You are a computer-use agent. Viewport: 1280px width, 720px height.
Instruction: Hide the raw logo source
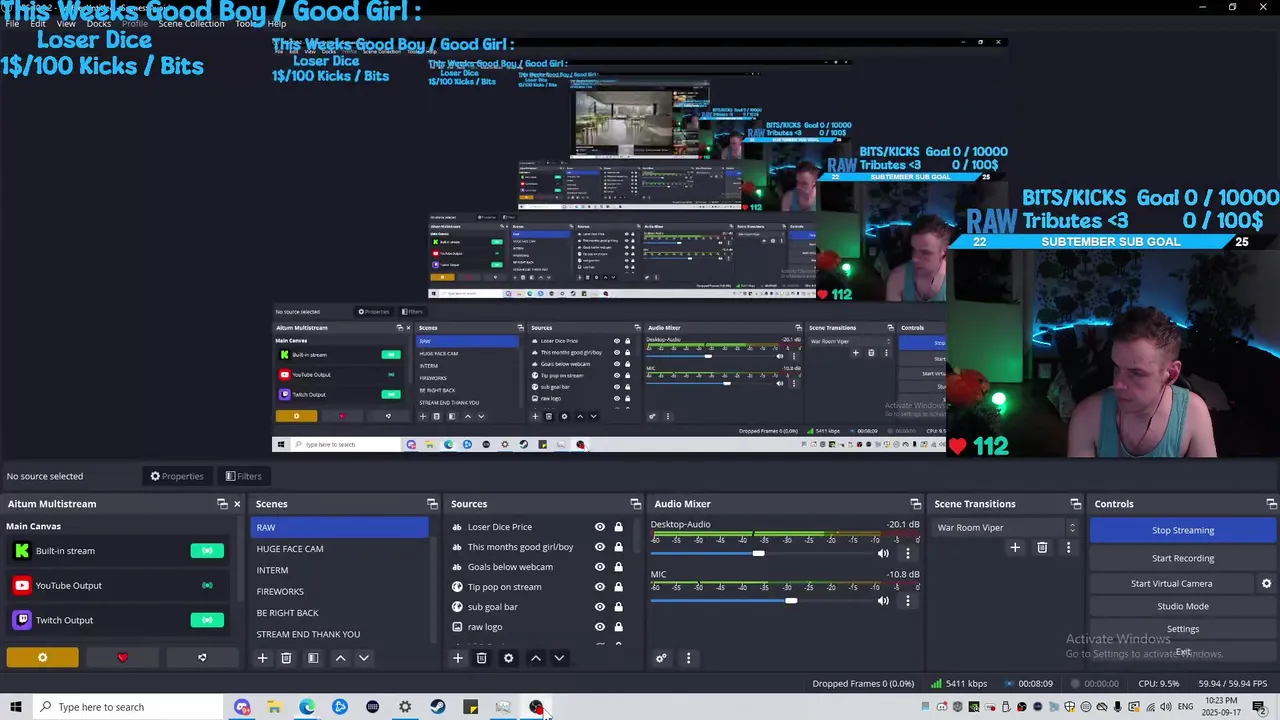600,627
